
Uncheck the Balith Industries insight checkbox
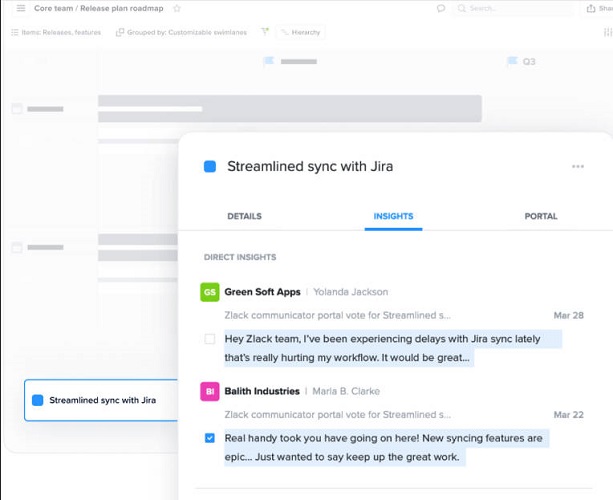(x=210, y=438)
